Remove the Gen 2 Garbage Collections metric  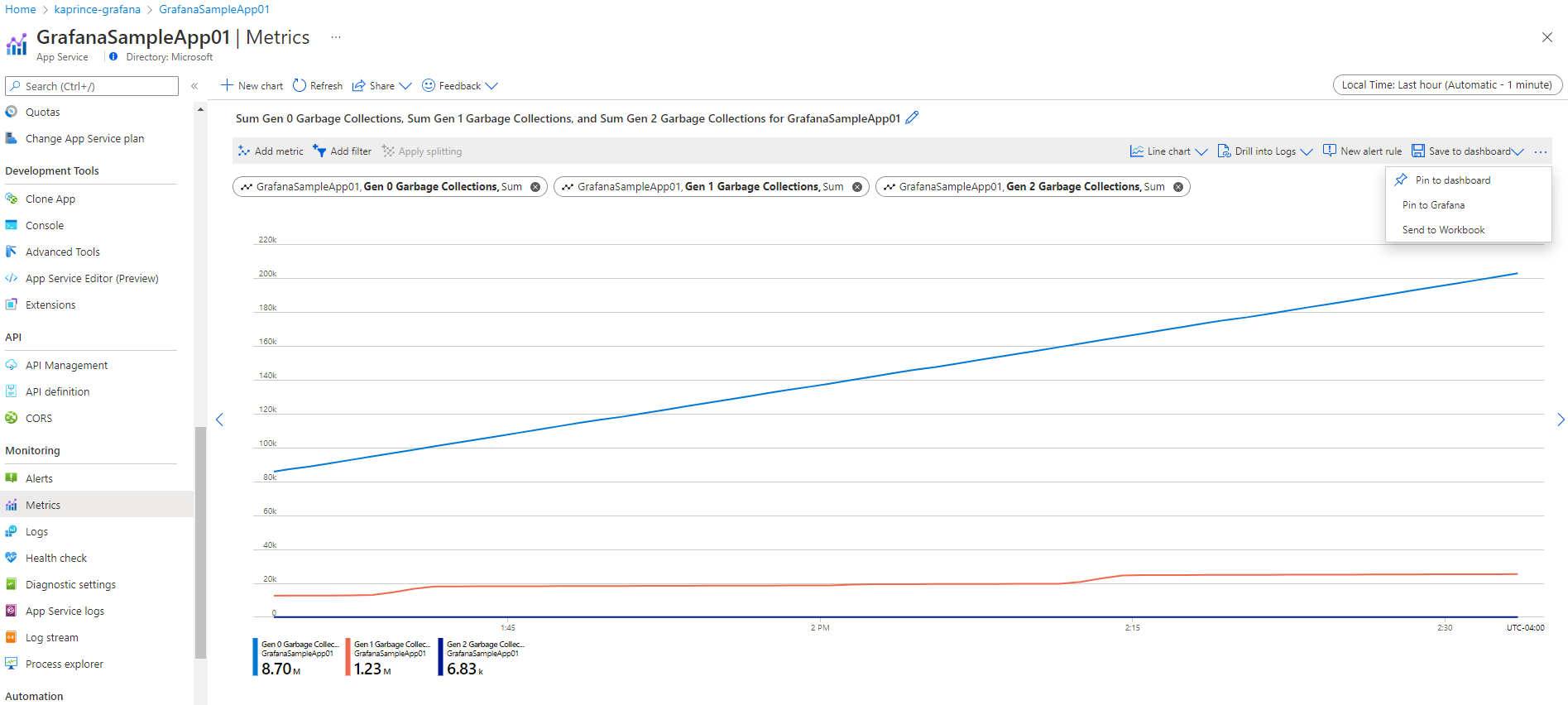point(1178,187)
